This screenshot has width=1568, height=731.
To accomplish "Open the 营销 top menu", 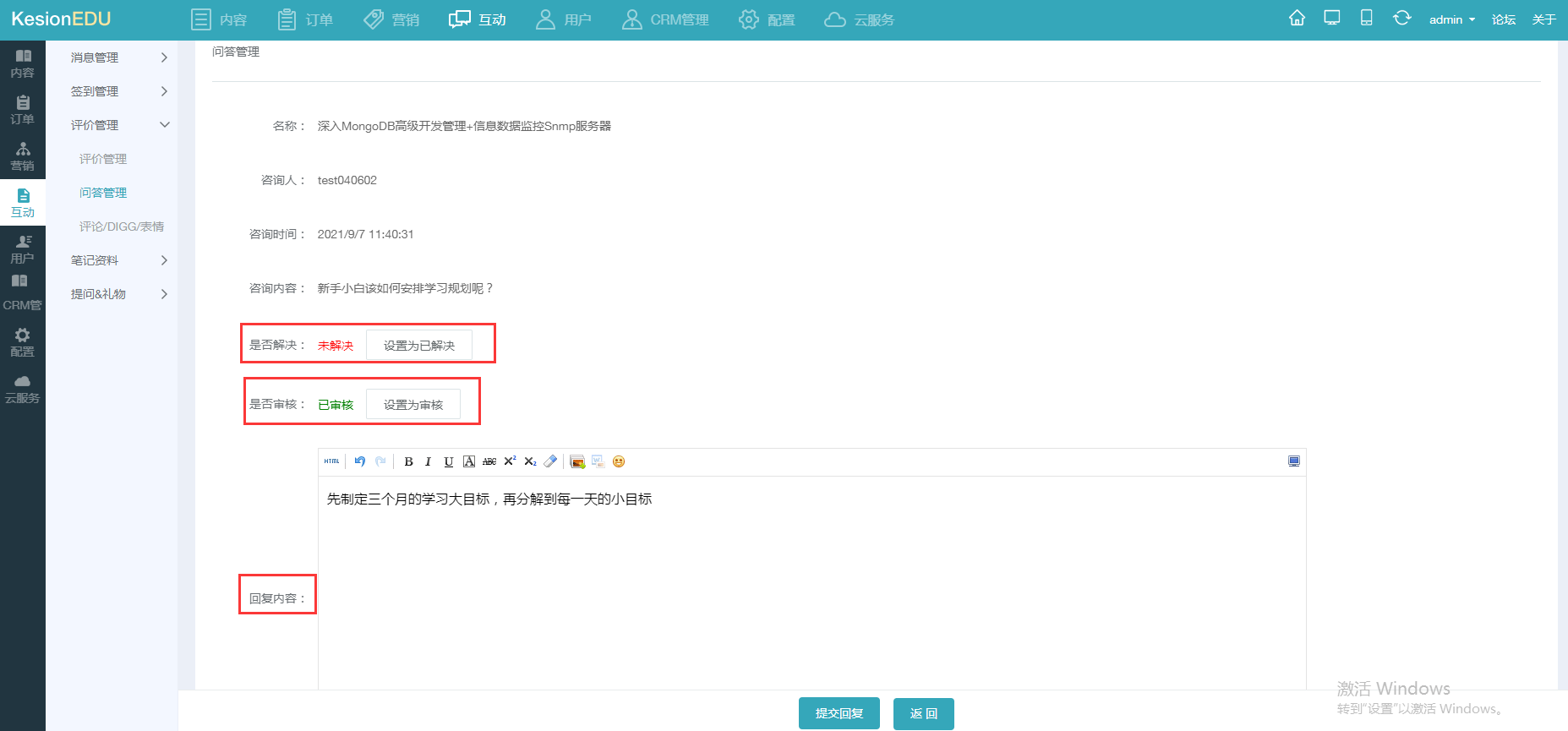I will pyautogui.click(x=391, y=19).
